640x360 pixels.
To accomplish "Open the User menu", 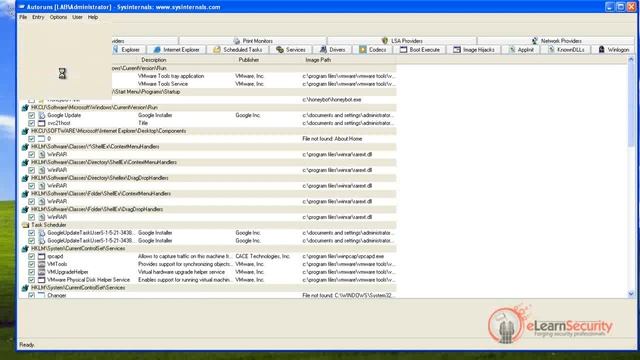I will click(x=77, y=17).
